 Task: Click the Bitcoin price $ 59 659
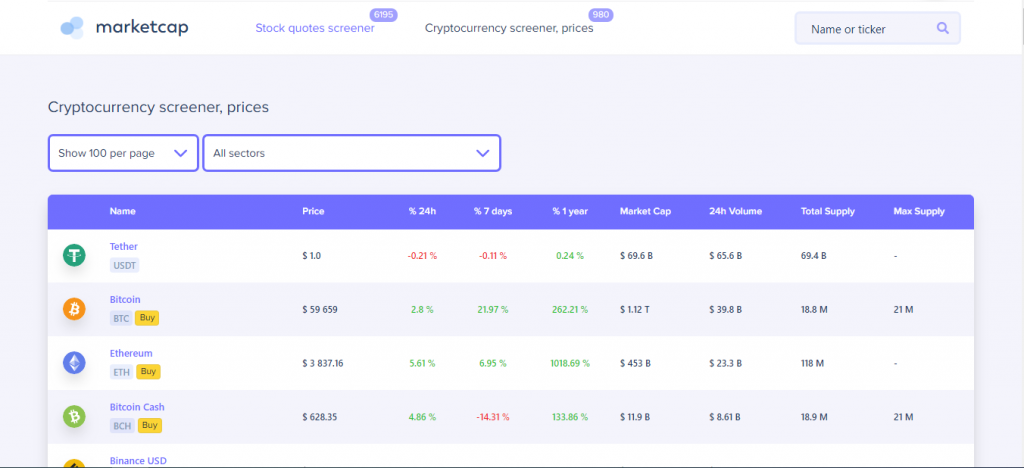point(320,309)
